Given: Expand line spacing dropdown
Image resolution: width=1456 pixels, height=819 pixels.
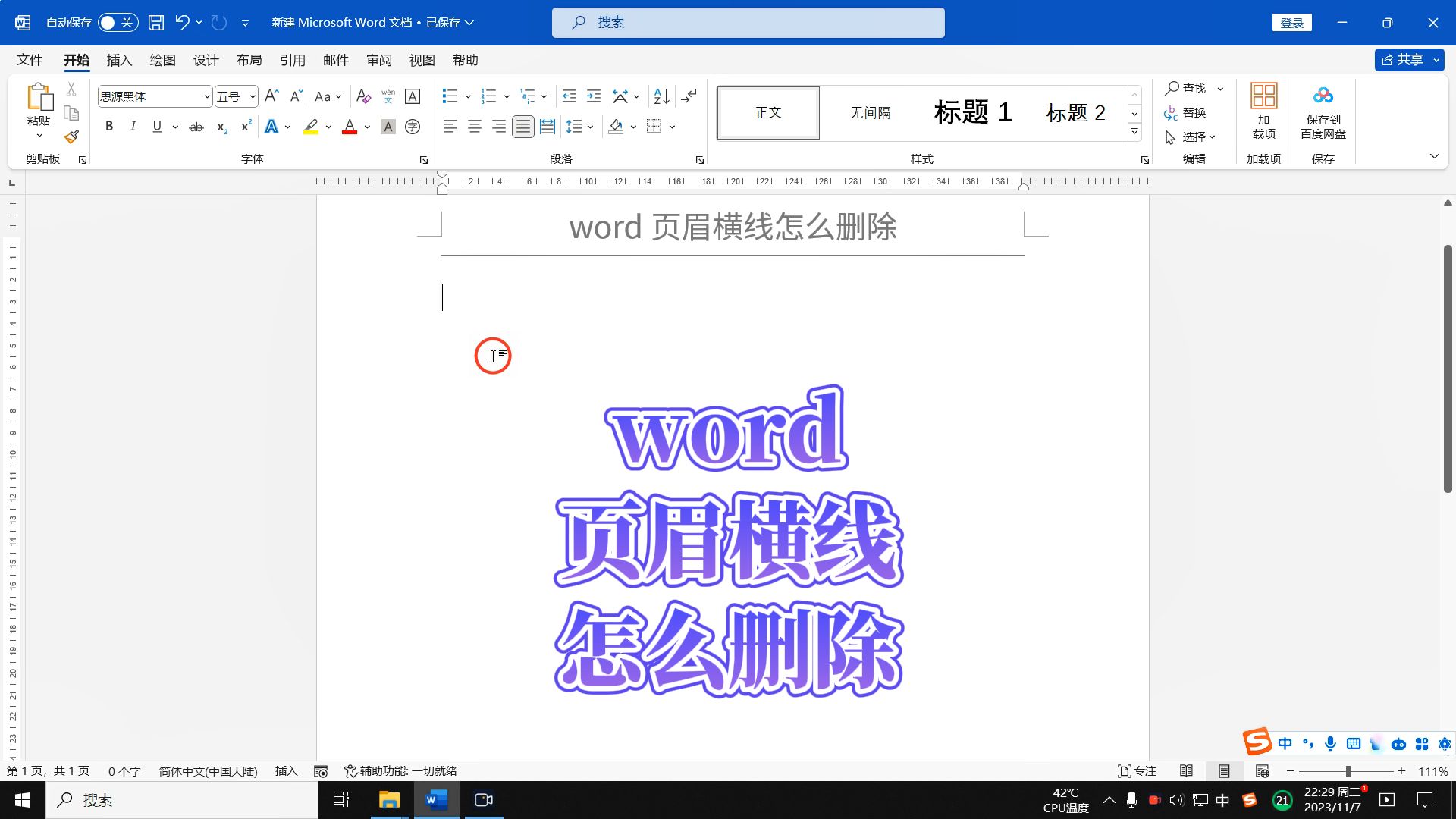Looking at the screenshot, I should pos(590,127).
